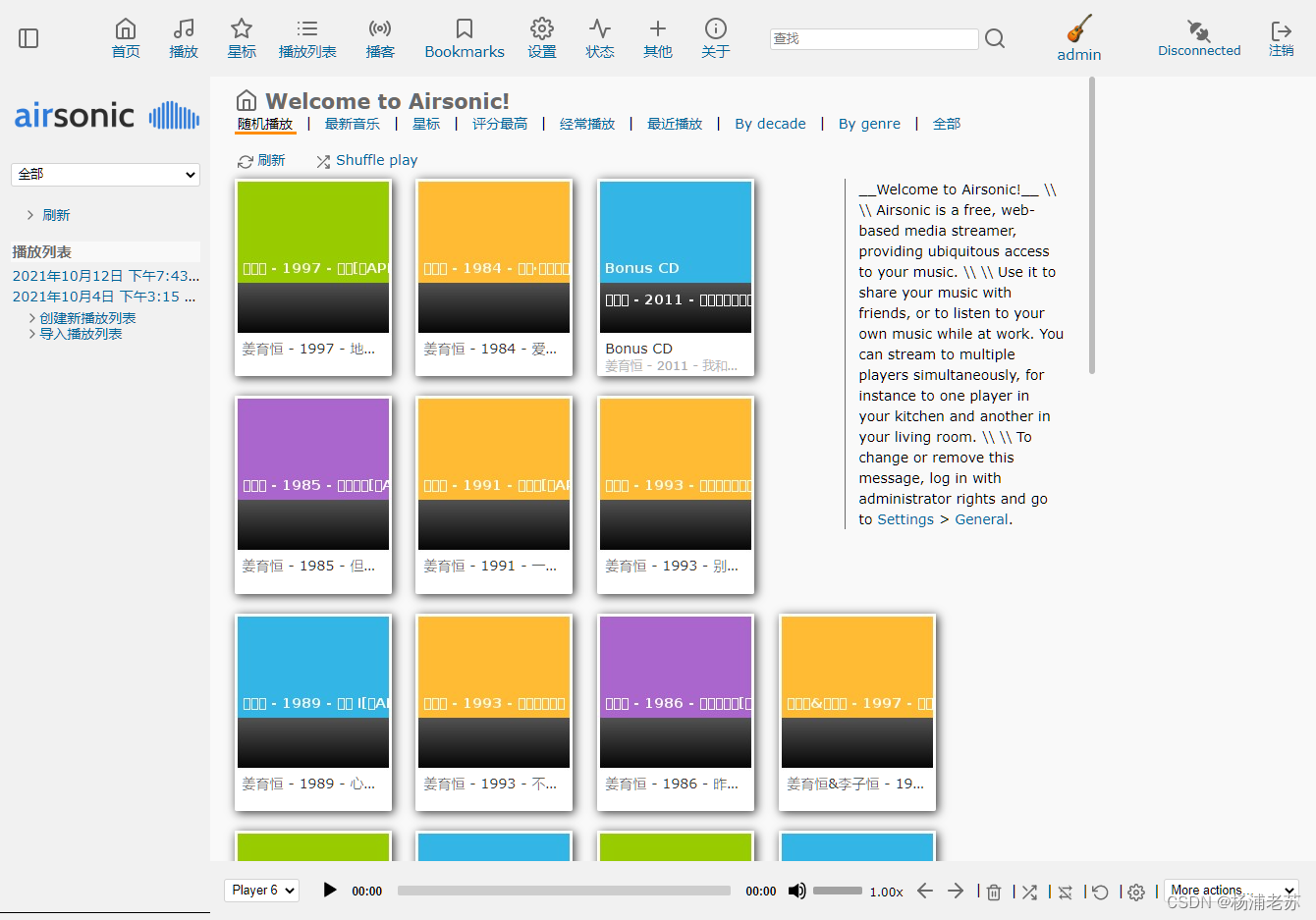This screenshot has width=1316, height=920.
Task: Select the 评分最高 tab
Action: (x=500, y=124)
